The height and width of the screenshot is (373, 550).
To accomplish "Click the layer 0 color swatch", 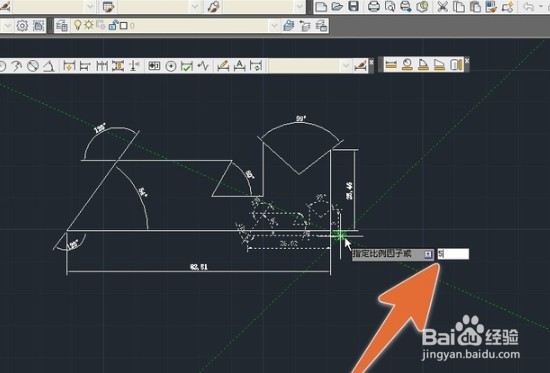I will click(123, 26).
